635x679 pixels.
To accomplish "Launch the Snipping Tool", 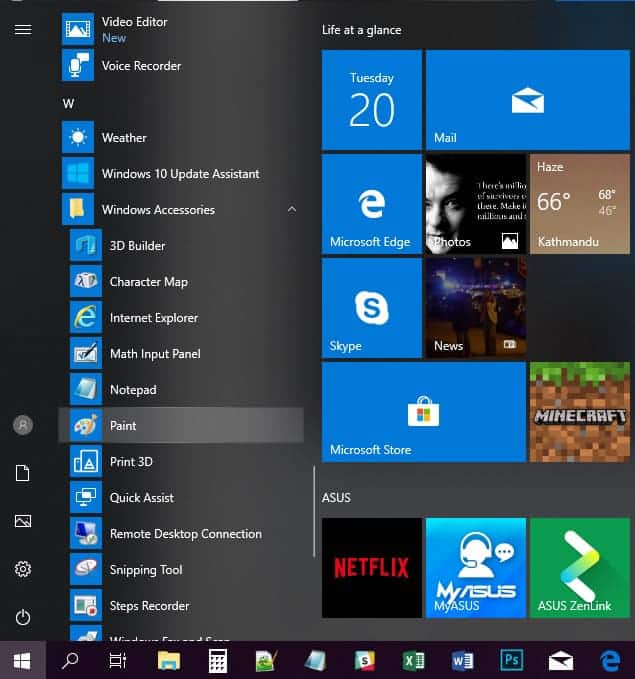I will coord(182,569).
